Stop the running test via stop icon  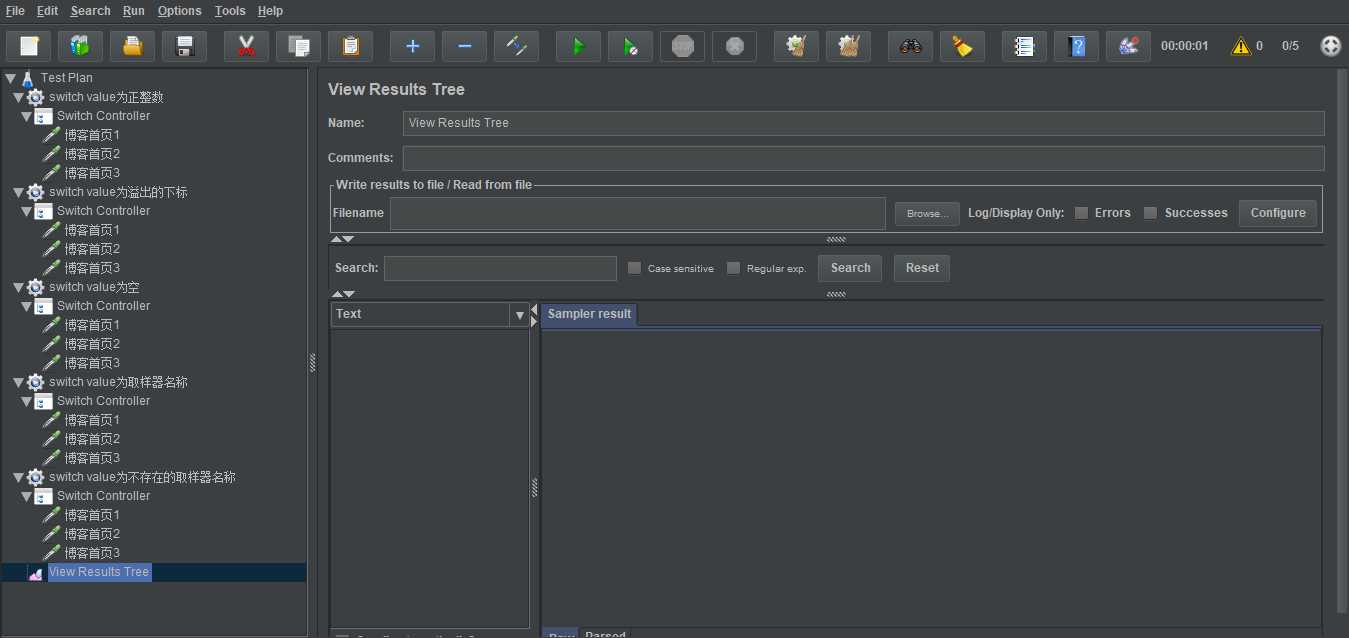pos(682,46)
